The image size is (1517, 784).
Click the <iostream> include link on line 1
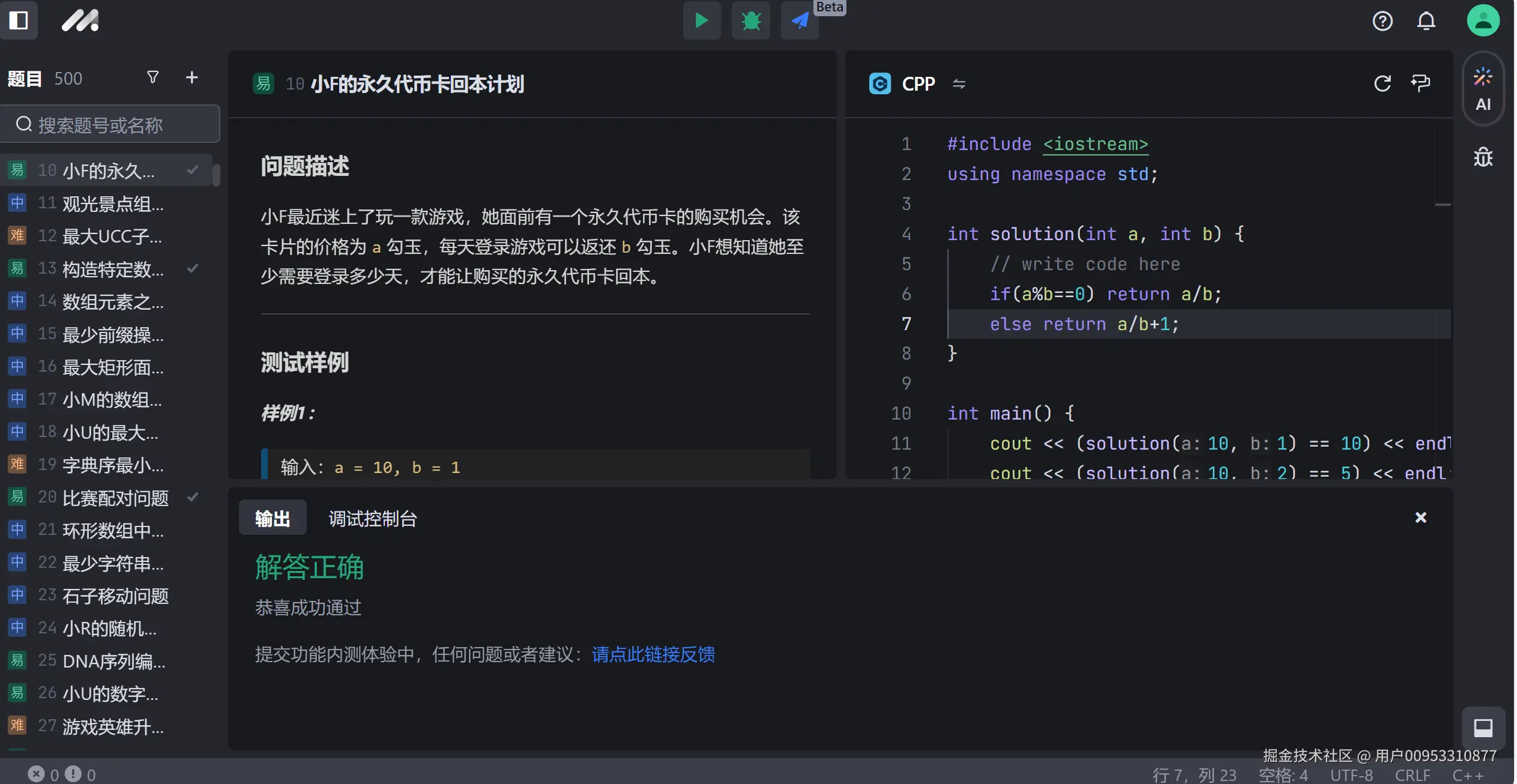(1095, 144)
